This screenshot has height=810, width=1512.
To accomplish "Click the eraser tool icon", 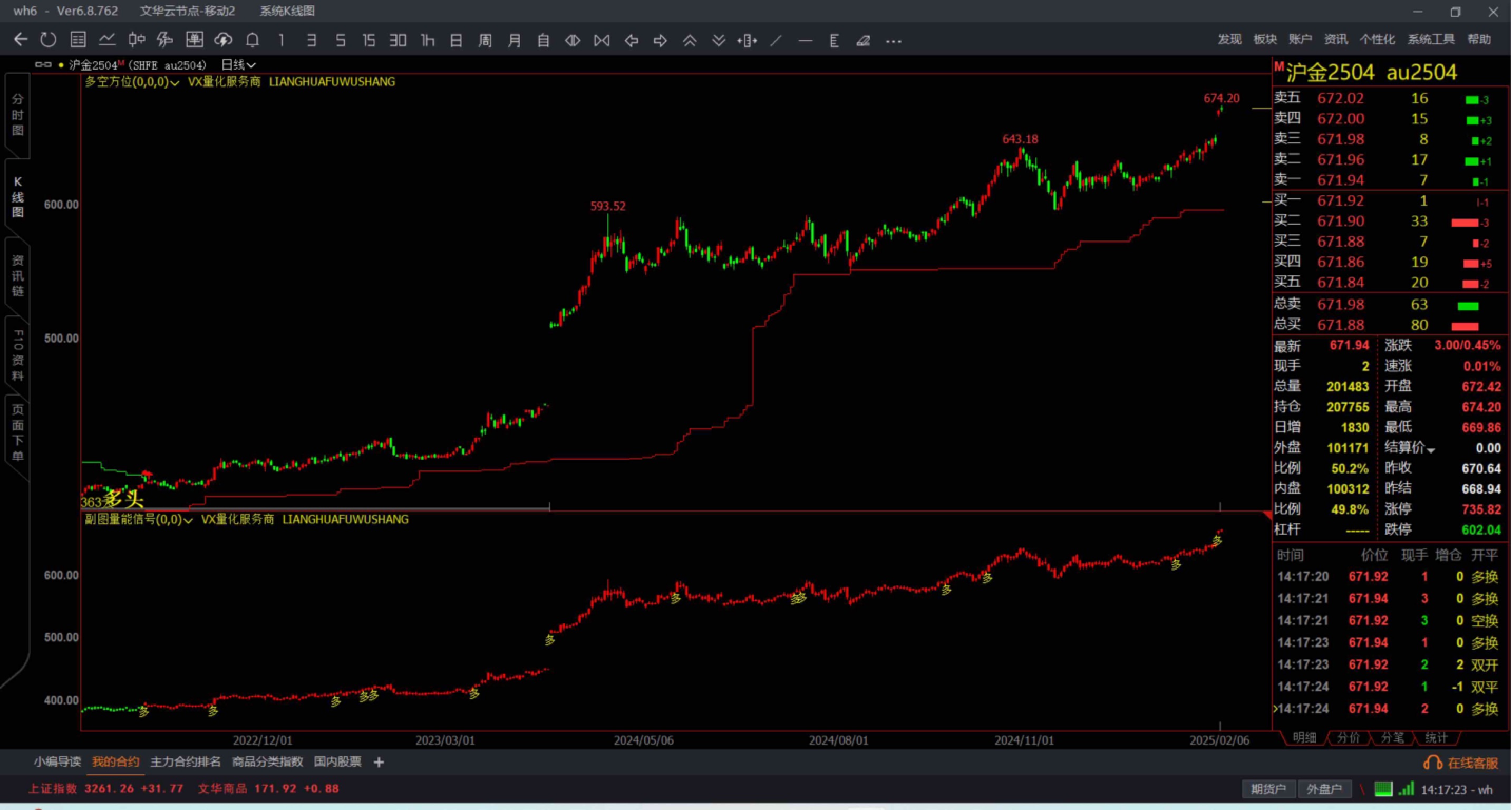I will pos(863,41).
